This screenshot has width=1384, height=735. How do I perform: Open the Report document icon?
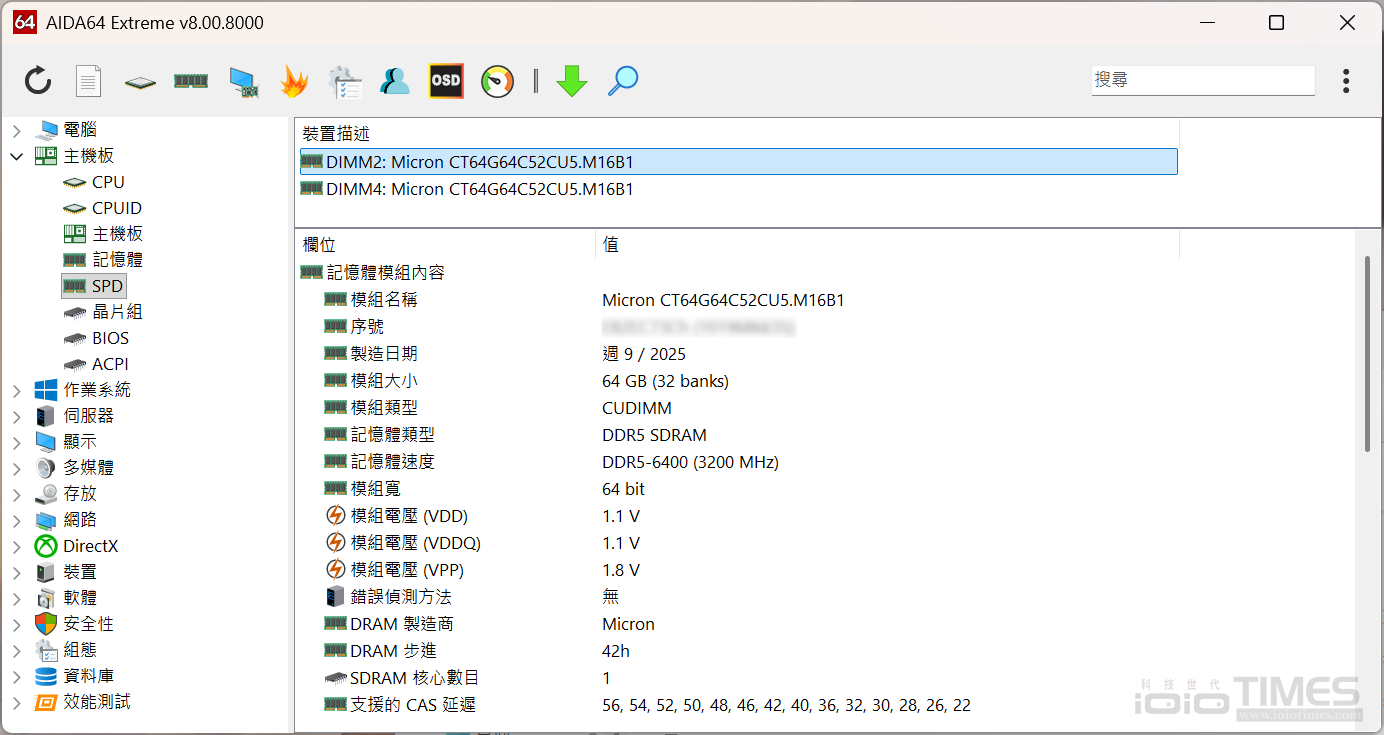coord(89,81)
